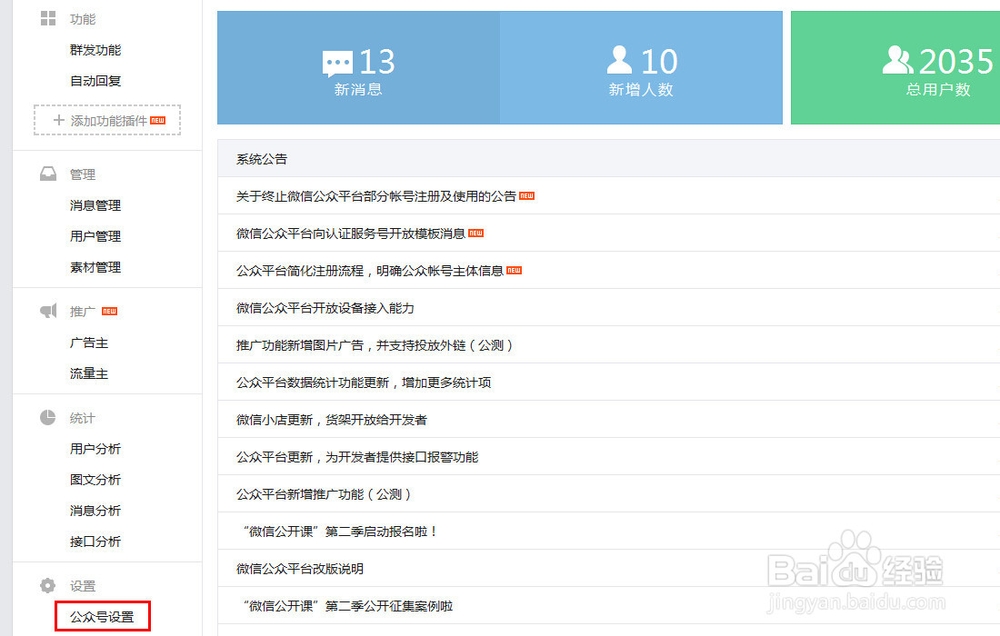The height and width of the screenshot is (636, 1000).
Task: Collapse the 统计 sidebar section
Action: 81,417
